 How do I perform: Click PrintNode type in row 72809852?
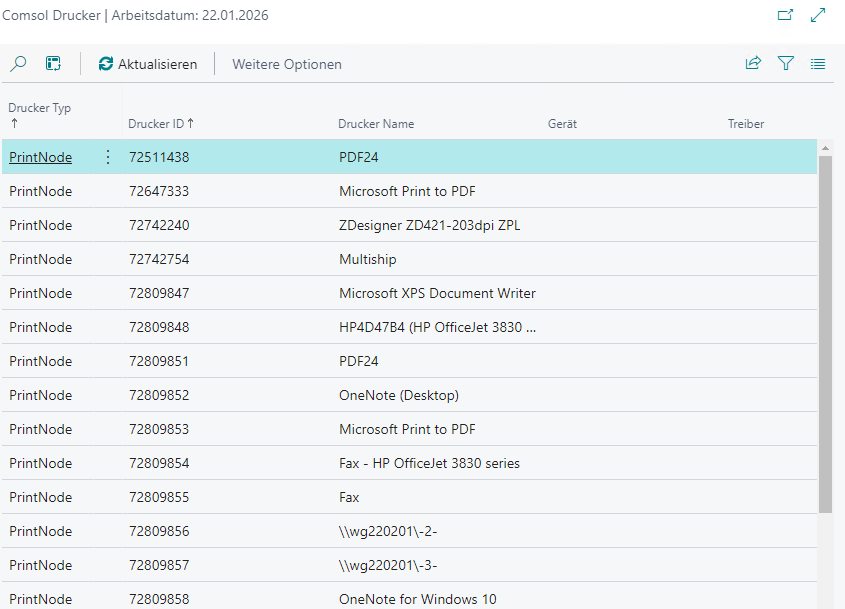(40, 395)
